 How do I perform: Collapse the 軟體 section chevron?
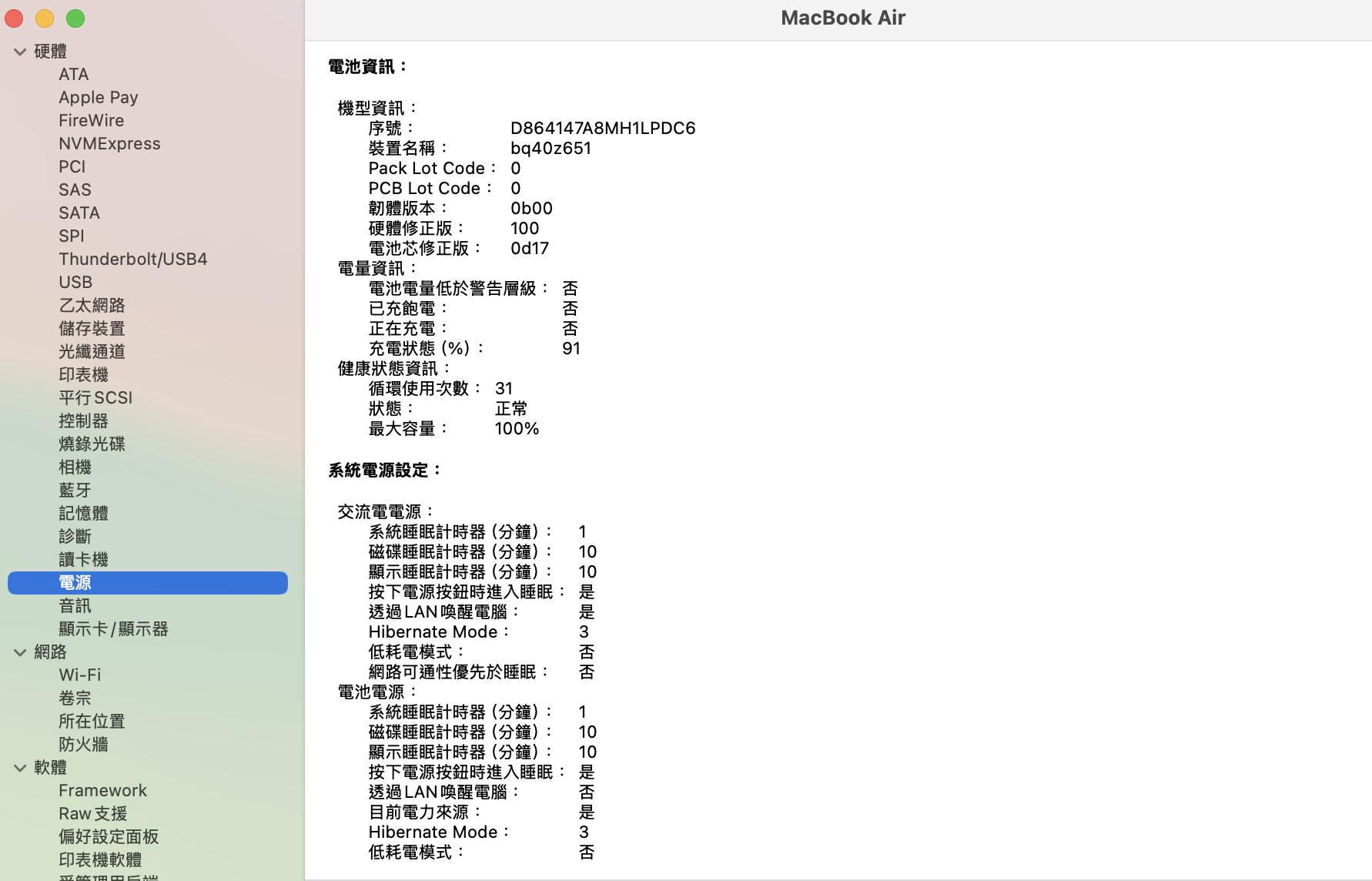(20, 768)
